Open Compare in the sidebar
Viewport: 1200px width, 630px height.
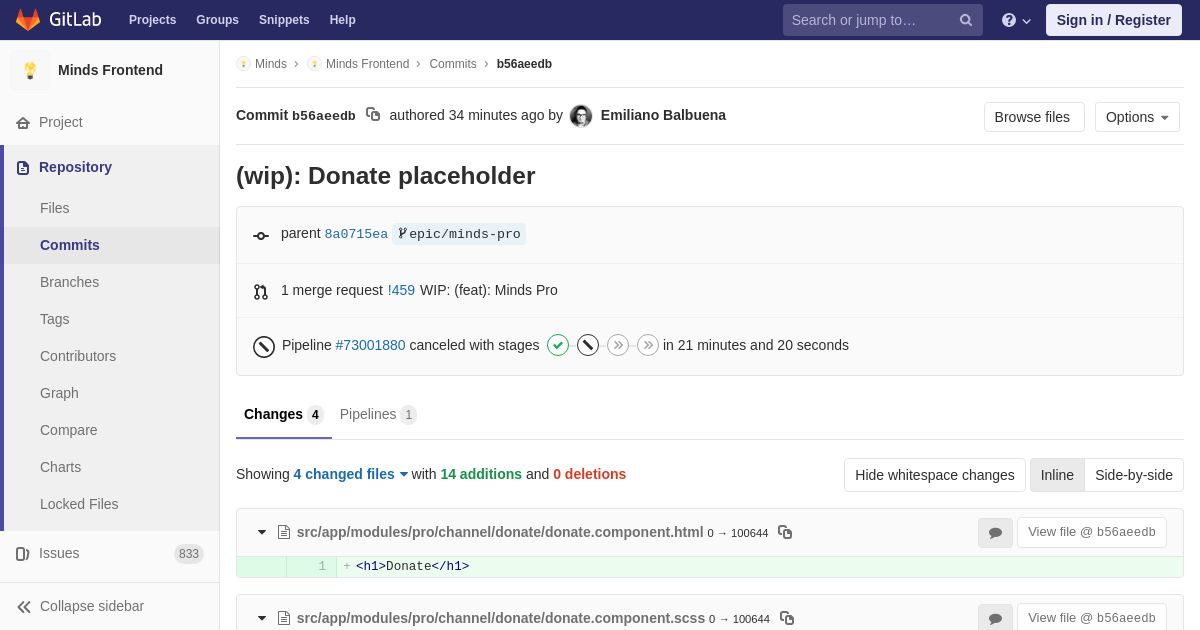[x=110, y=430]
